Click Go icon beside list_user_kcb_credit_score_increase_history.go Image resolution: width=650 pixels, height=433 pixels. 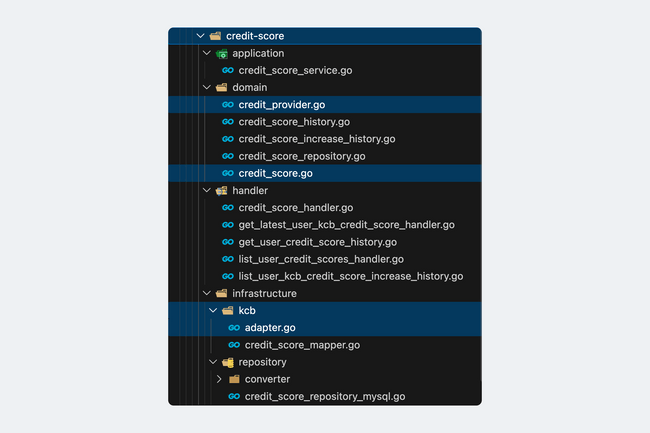(x=228, y=276)
